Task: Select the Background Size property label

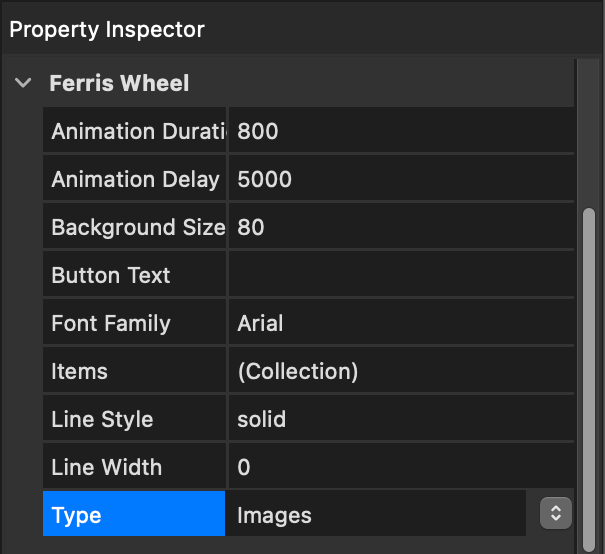Action: coord(134,227)
